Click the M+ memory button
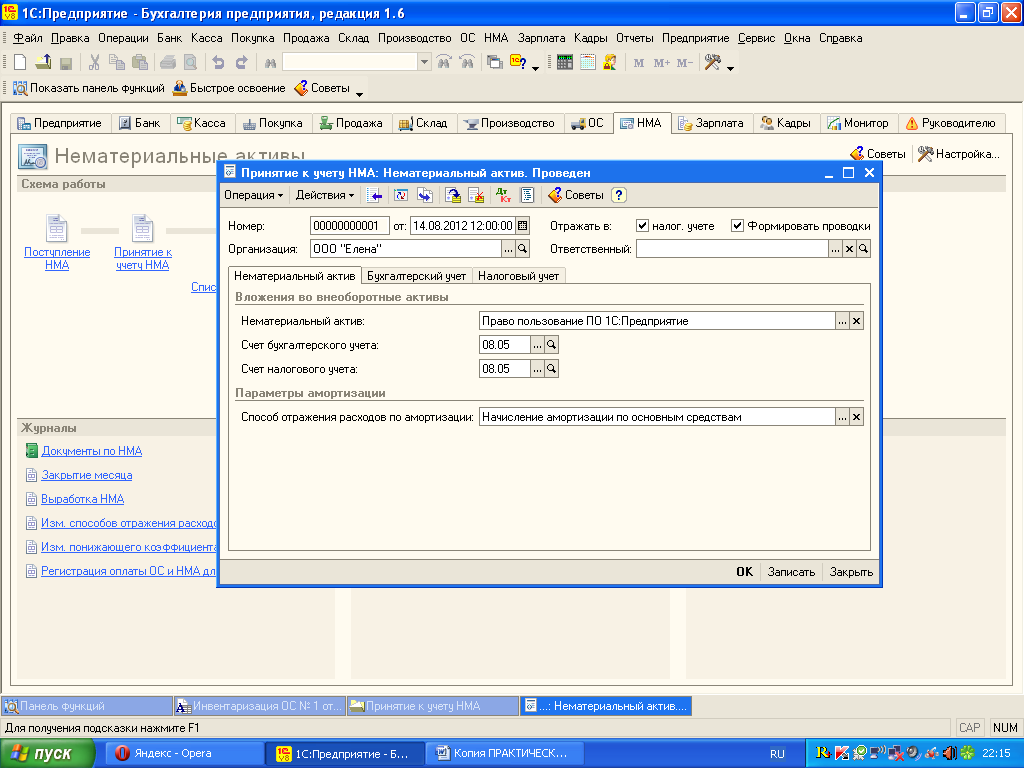The width and height of the screenshot is (1024, 768). coord(662,63)
